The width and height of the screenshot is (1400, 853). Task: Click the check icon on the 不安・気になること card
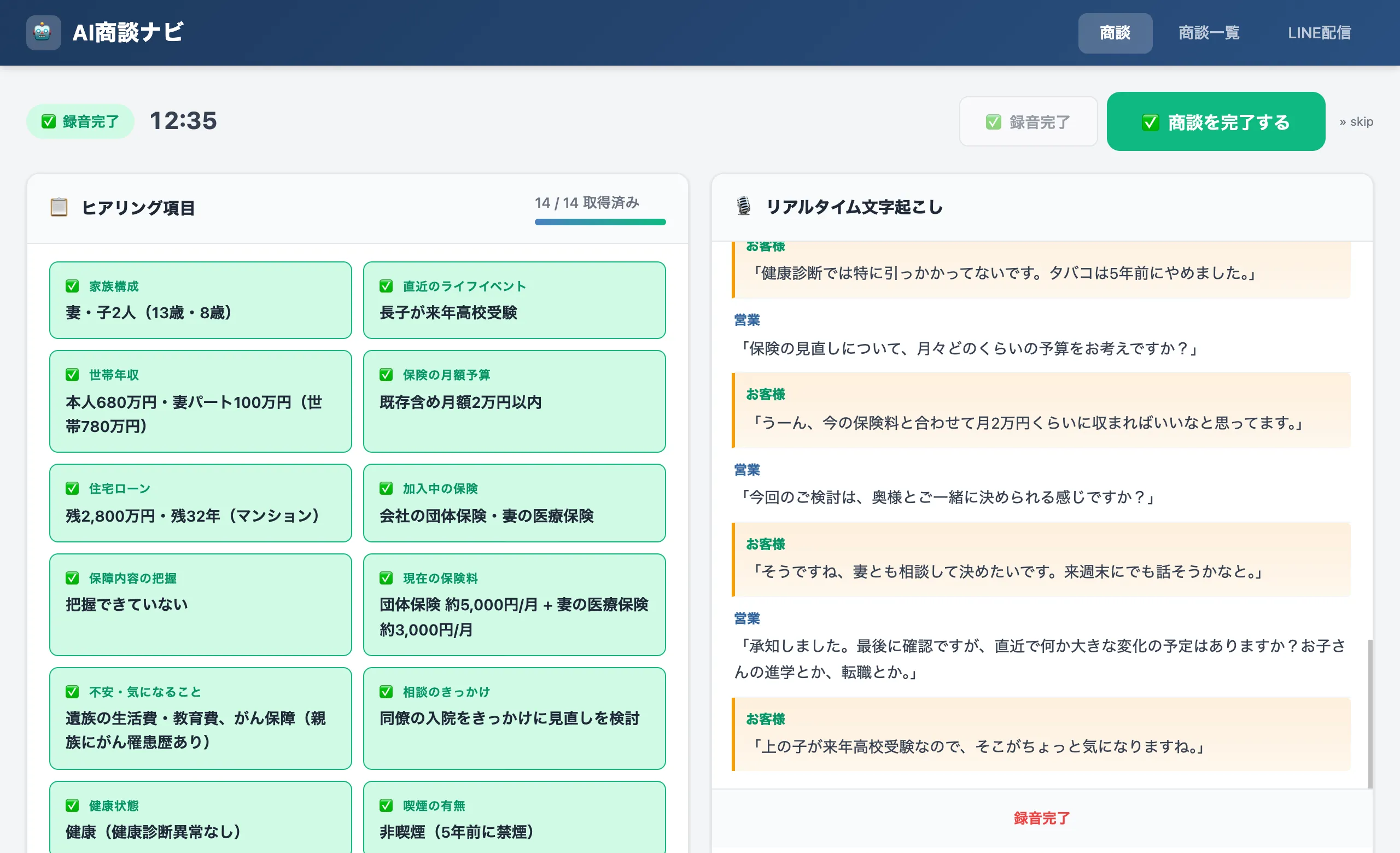coord(72,692)
